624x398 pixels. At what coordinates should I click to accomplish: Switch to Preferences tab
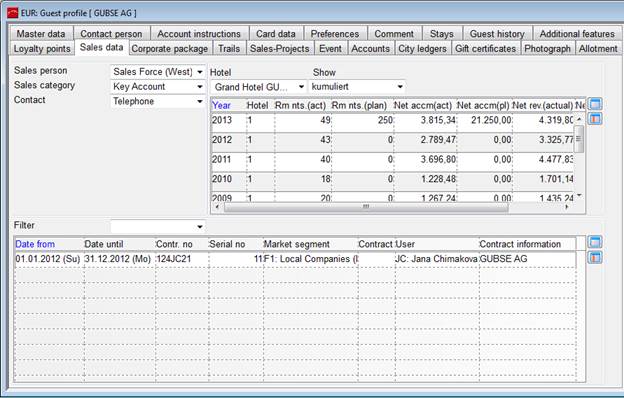pyautogui.click(x=335, y=34)
